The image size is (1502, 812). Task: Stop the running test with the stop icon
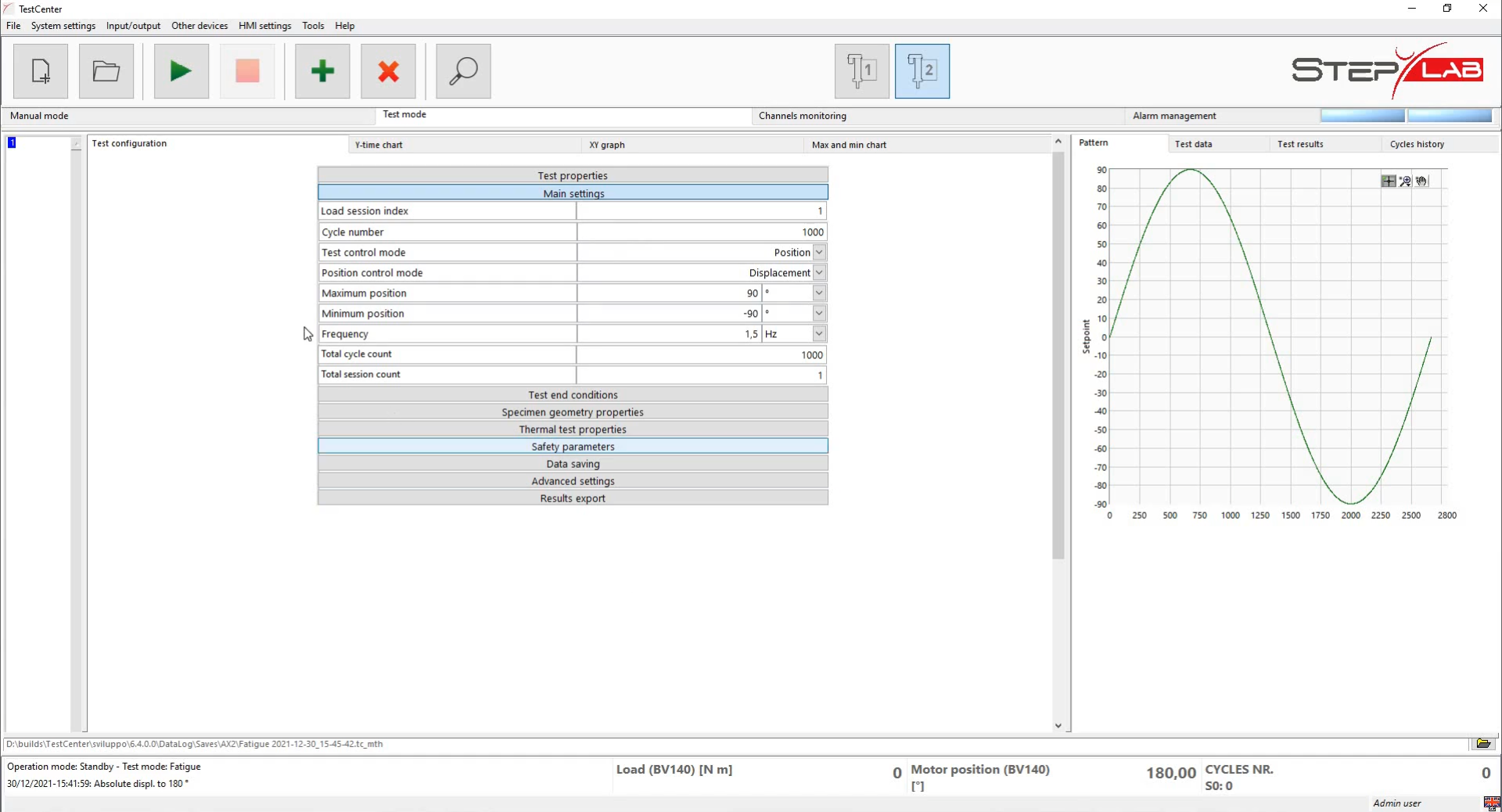click(x=247, y=71)
